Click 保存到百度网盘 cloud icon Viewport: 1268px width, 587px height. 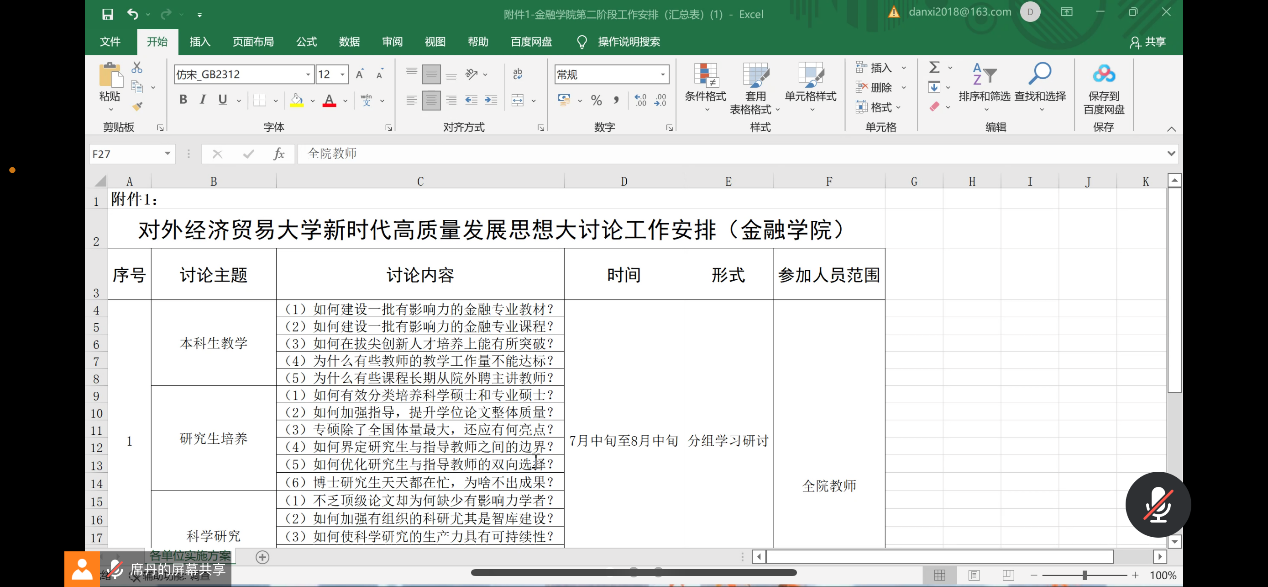[x=1103, y=74]
